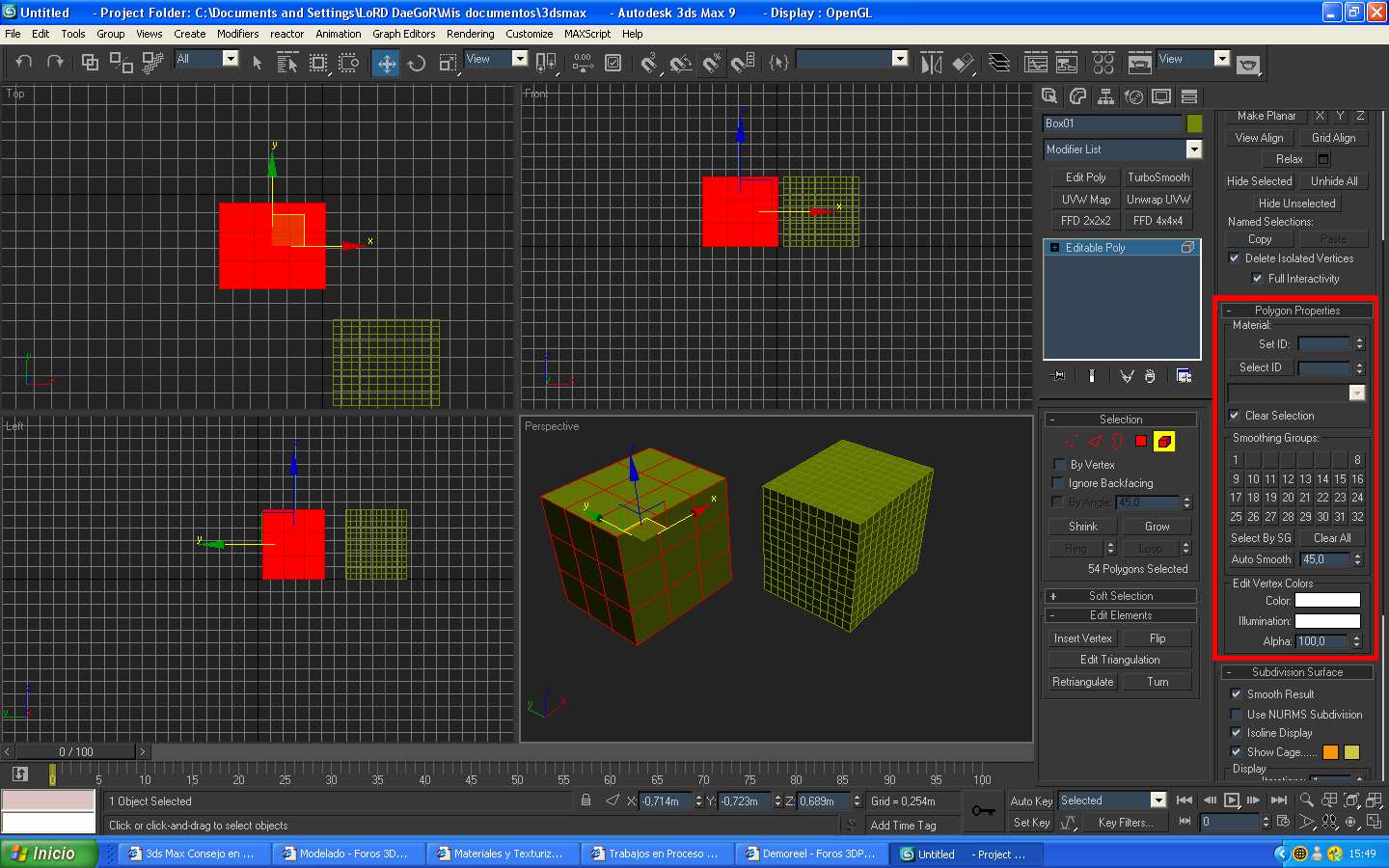
Task: Enable Use NURMS Subdivision checkbox
Action: click(1236, 714)
